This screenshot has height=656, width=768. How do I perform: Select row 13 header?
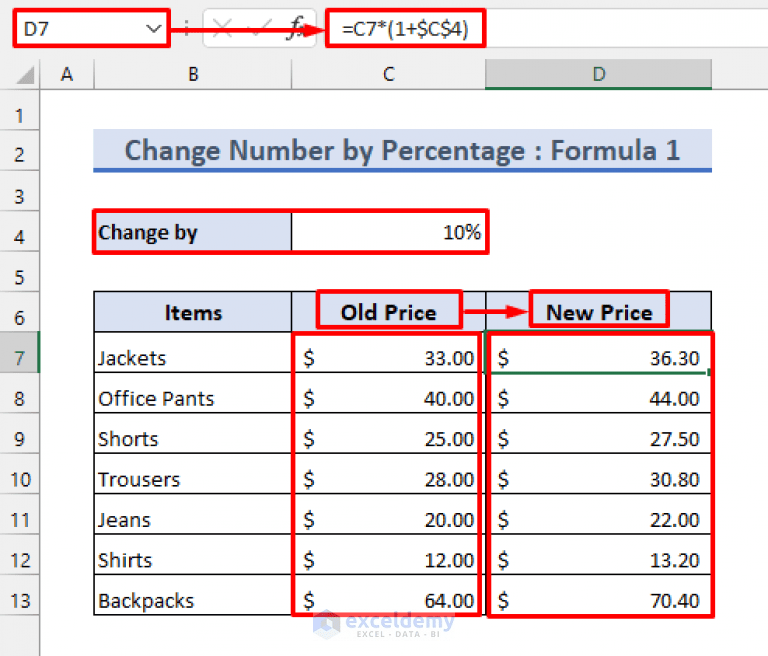(20, 595)
